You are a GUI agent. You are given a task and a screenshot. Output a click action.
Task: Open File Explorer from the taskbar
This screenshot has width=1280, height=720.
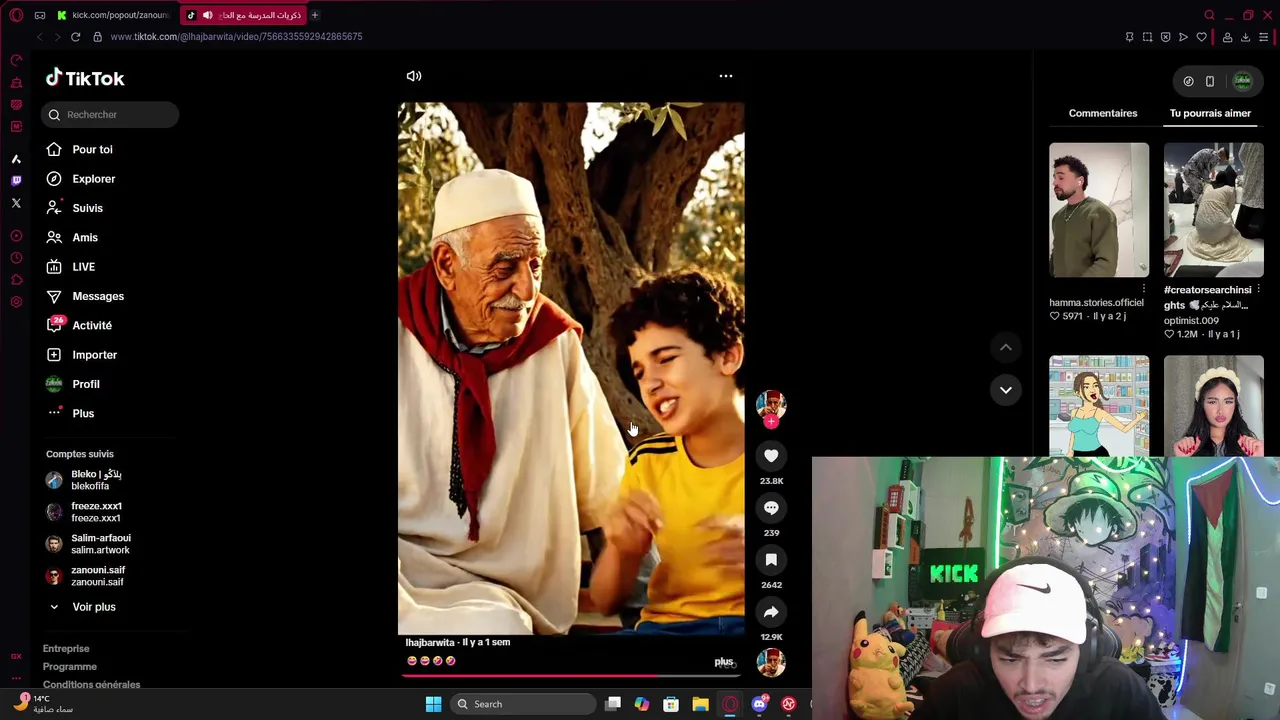pos(700,704)
